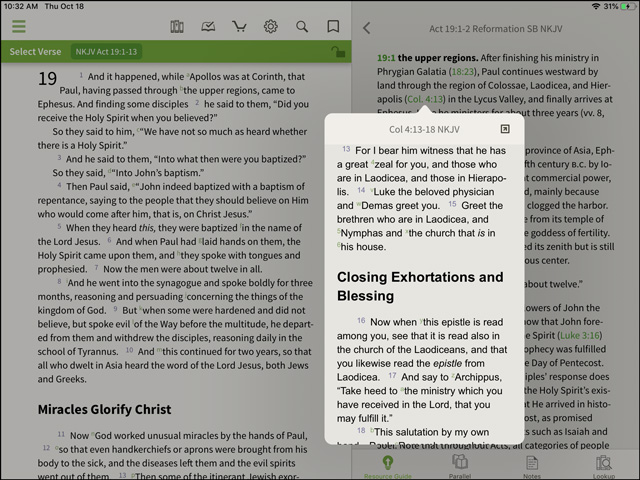Tap the Closing Exhortations and Blessing heading
Screen dimensions: 640x480
pos(420,286)
